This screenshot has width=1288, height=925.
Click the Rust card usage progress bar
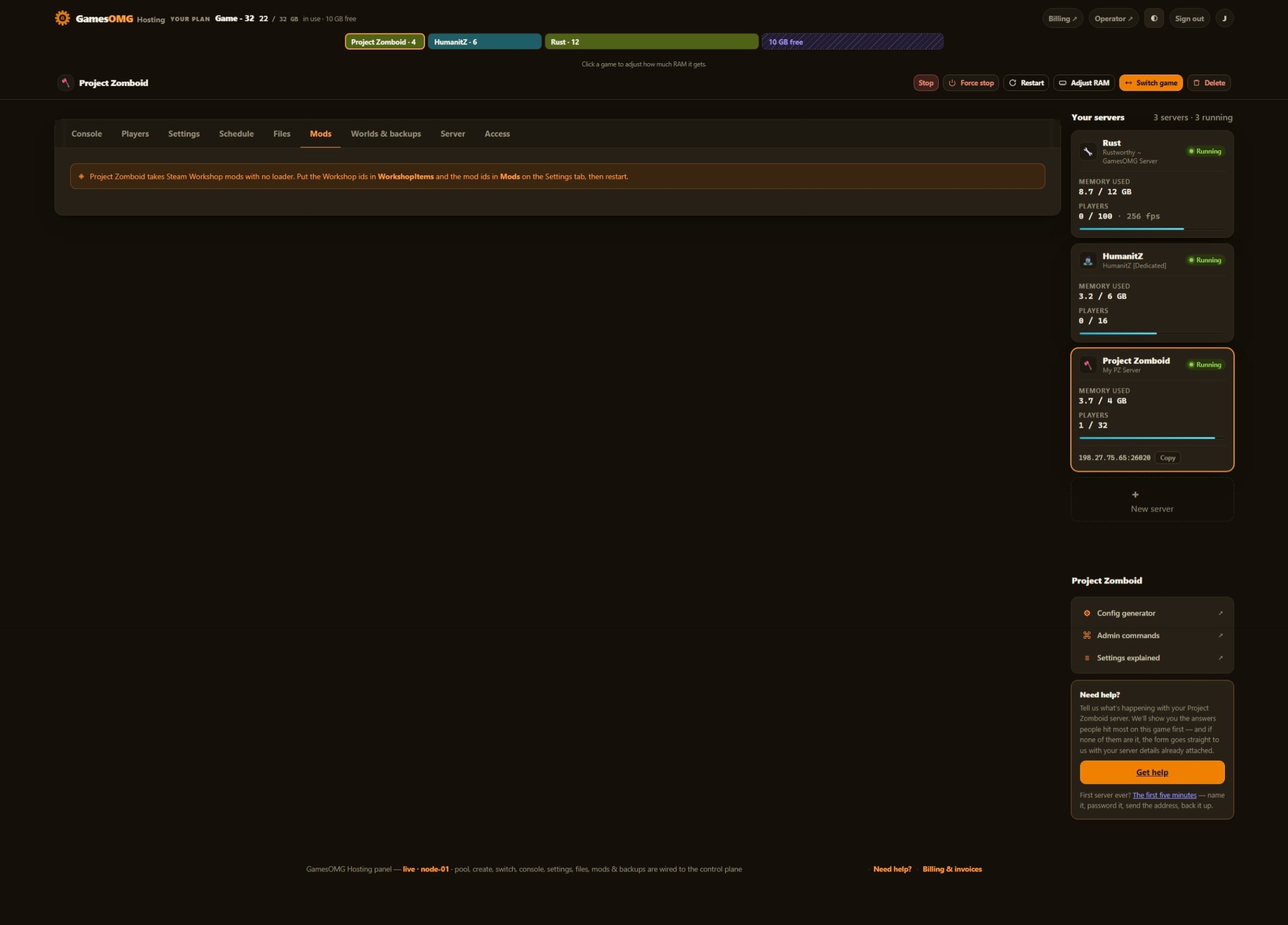click(x=1152, y=229)
